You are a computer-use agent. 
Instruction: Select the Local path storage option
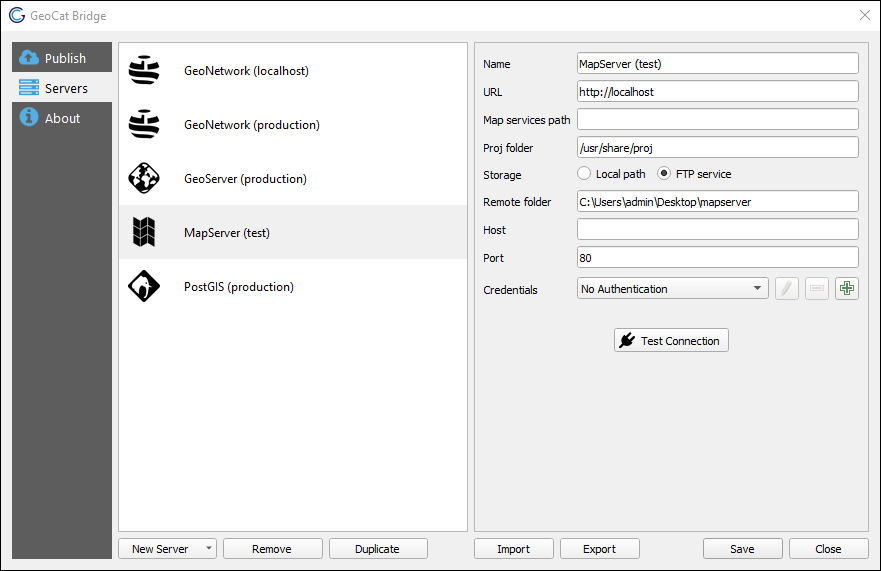(585, 174)
